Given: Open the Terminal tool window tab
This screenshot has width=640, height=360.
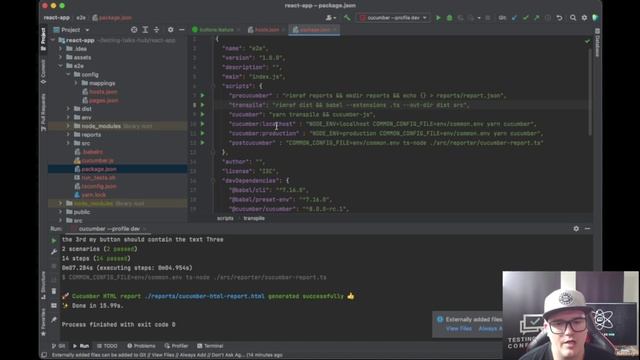Looking at the screenshot, I should click(210, 346).
